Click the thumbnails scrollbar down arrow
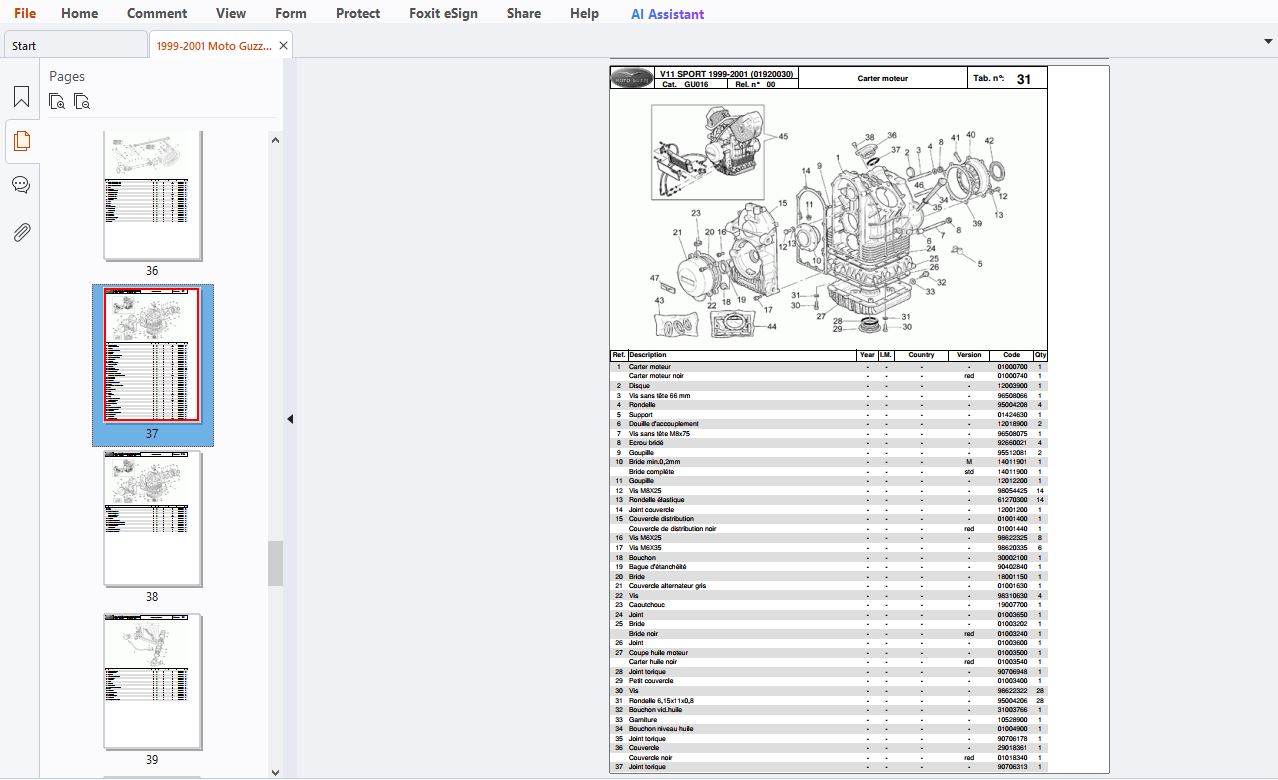Image resolution: width=1278 pixels, height=780 pixels. (275, 771)
